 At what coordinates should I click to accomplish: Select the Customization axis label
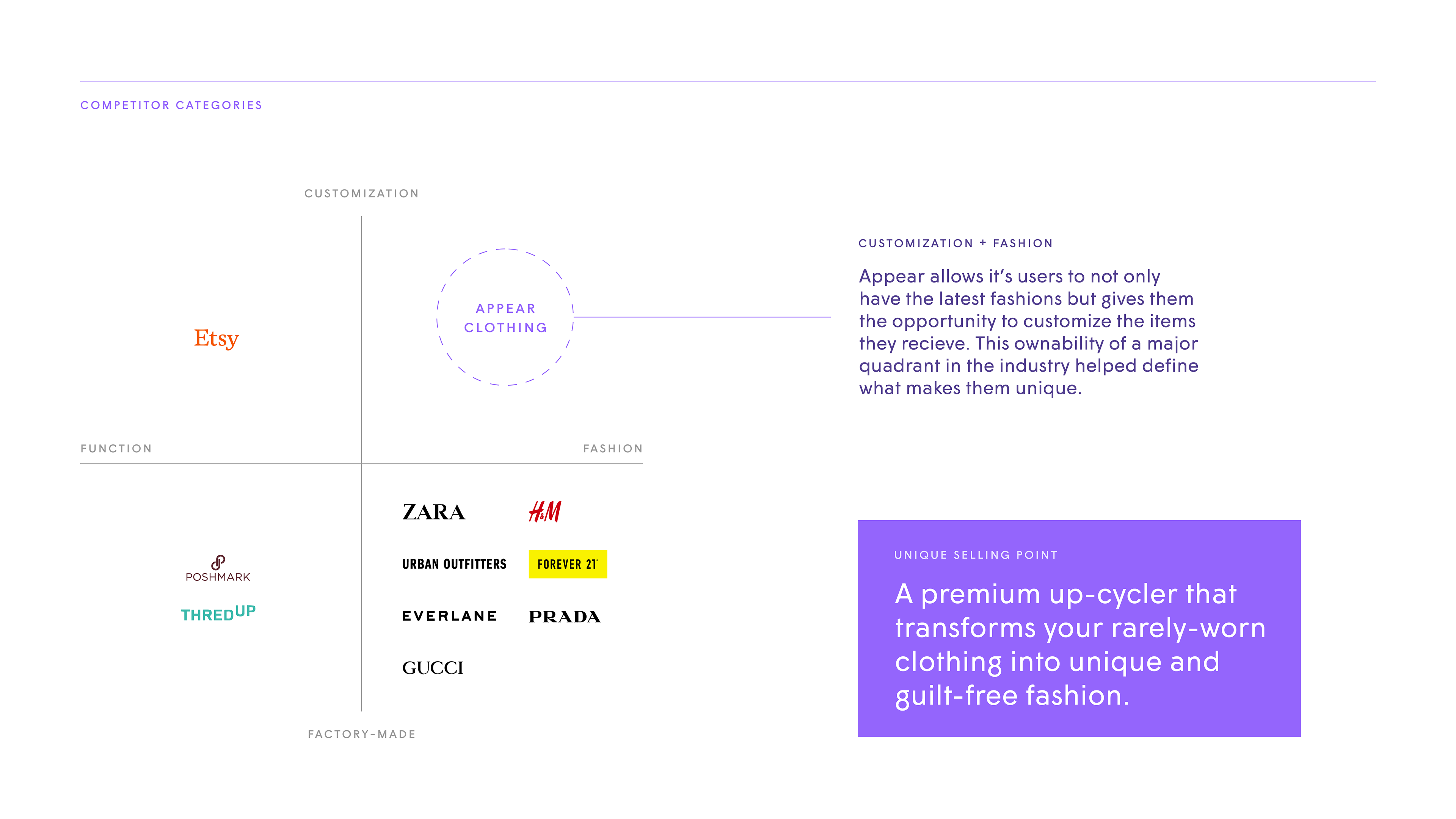tap(362, 193)
